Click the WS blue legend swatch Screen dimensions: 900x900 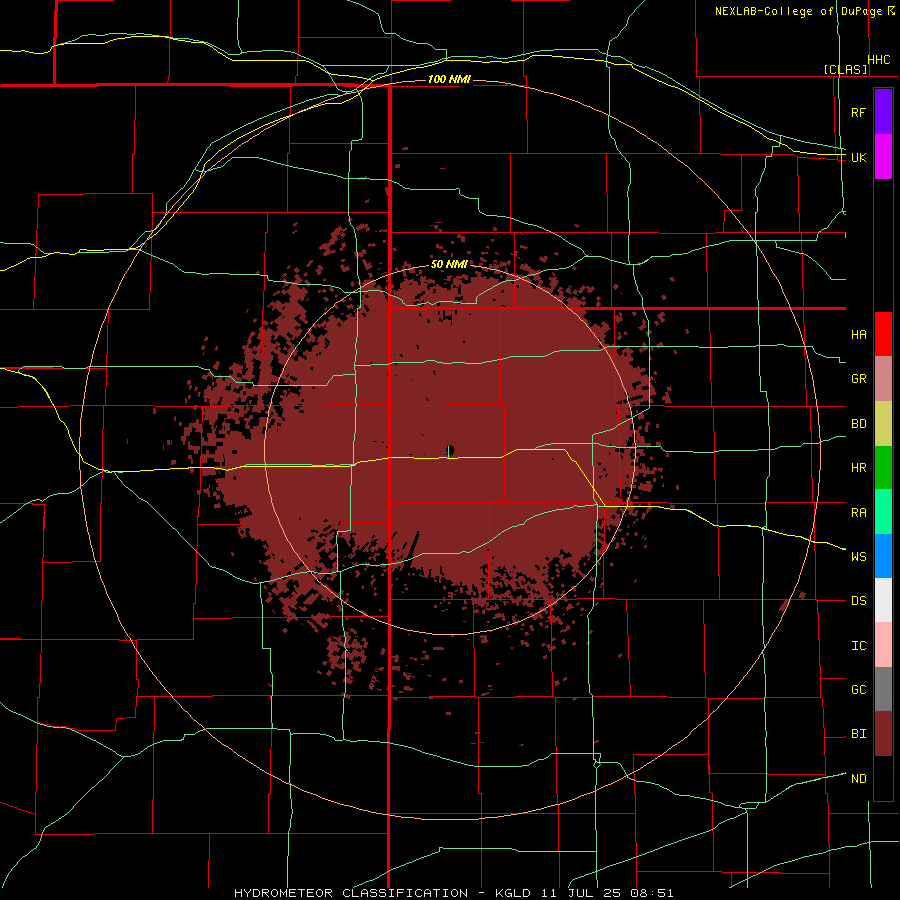pyautogui.click(x=883, y=556)
